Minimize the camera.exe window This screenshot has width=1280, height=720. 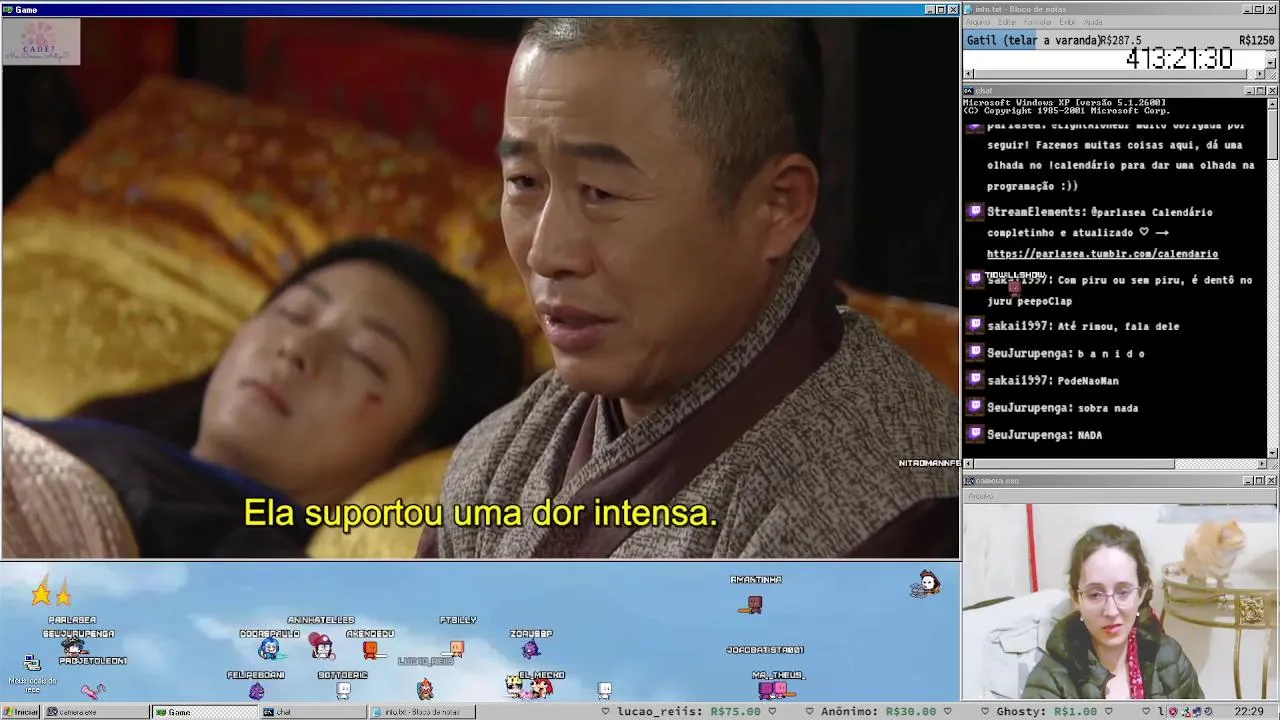click(x=1249, y=481)
